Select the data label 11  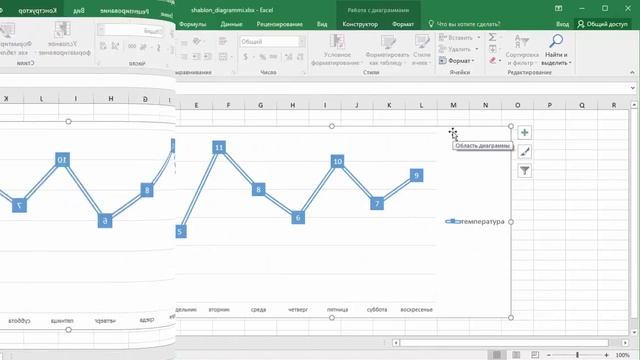coord(219,148)
